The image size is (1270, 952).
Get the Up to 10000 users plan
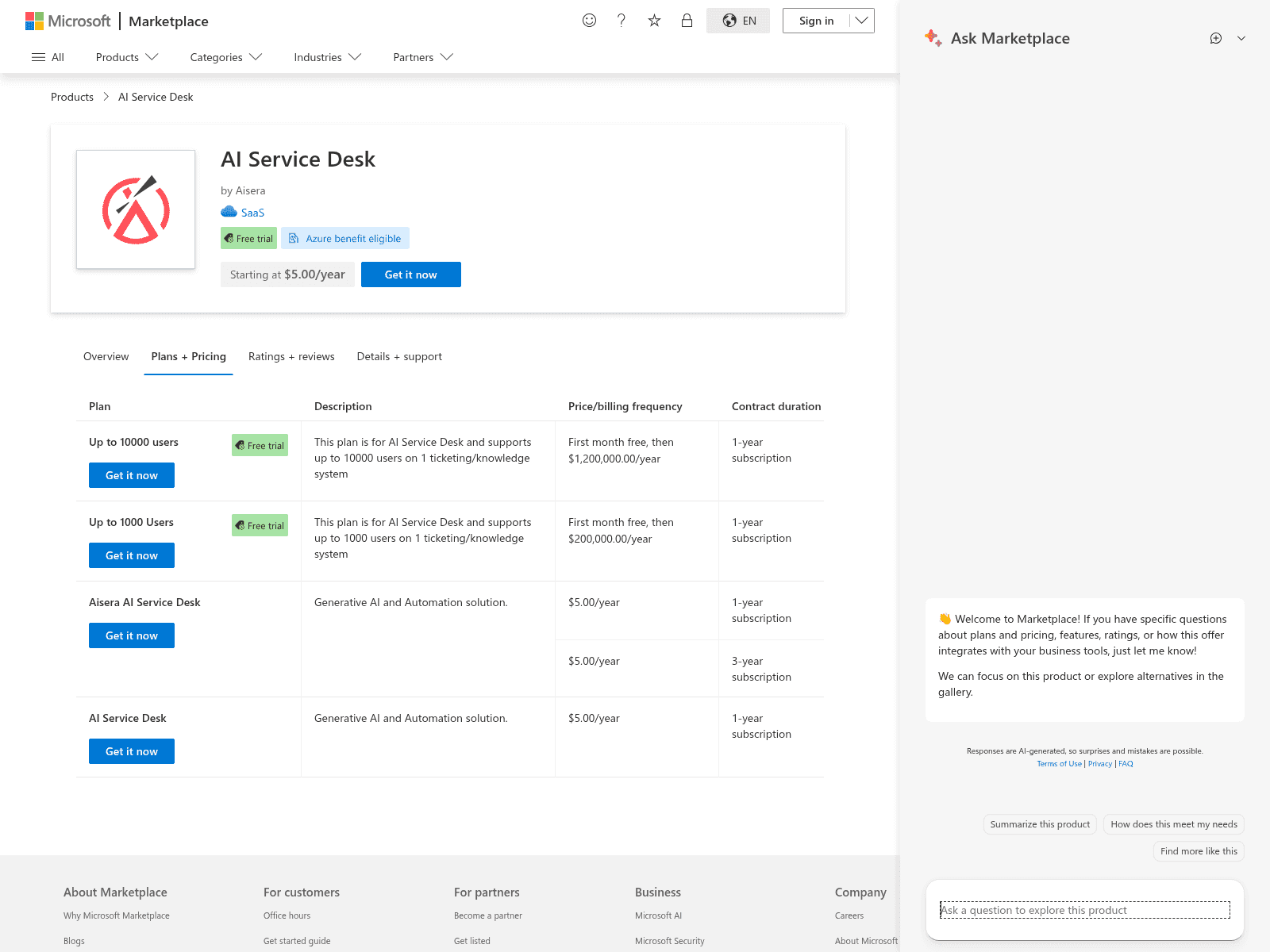(x=132, y=475)
